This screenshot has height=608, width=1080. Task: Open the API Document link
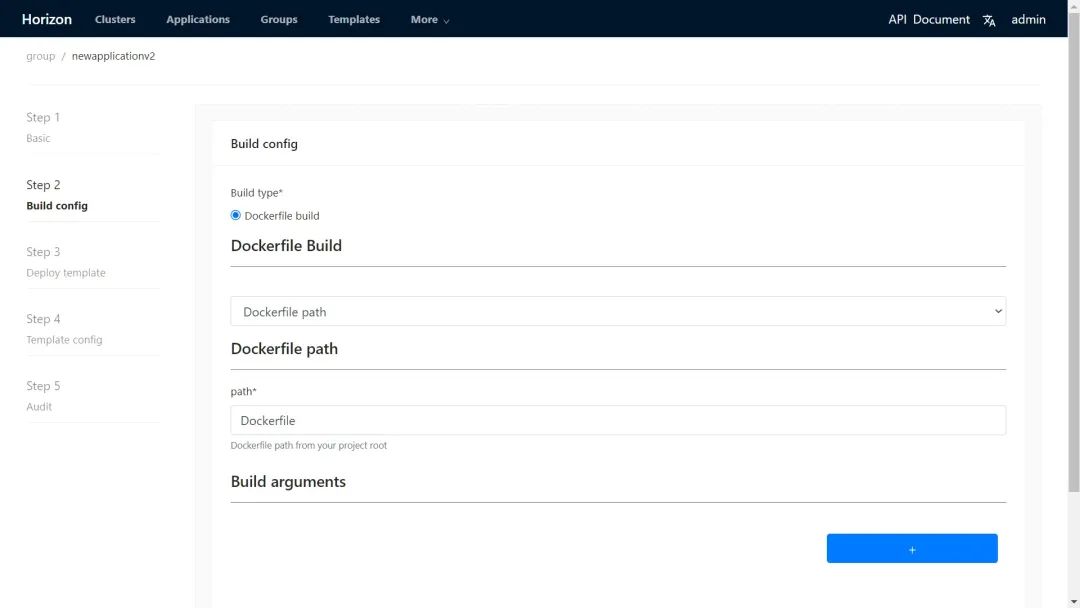tap(928, 19)
